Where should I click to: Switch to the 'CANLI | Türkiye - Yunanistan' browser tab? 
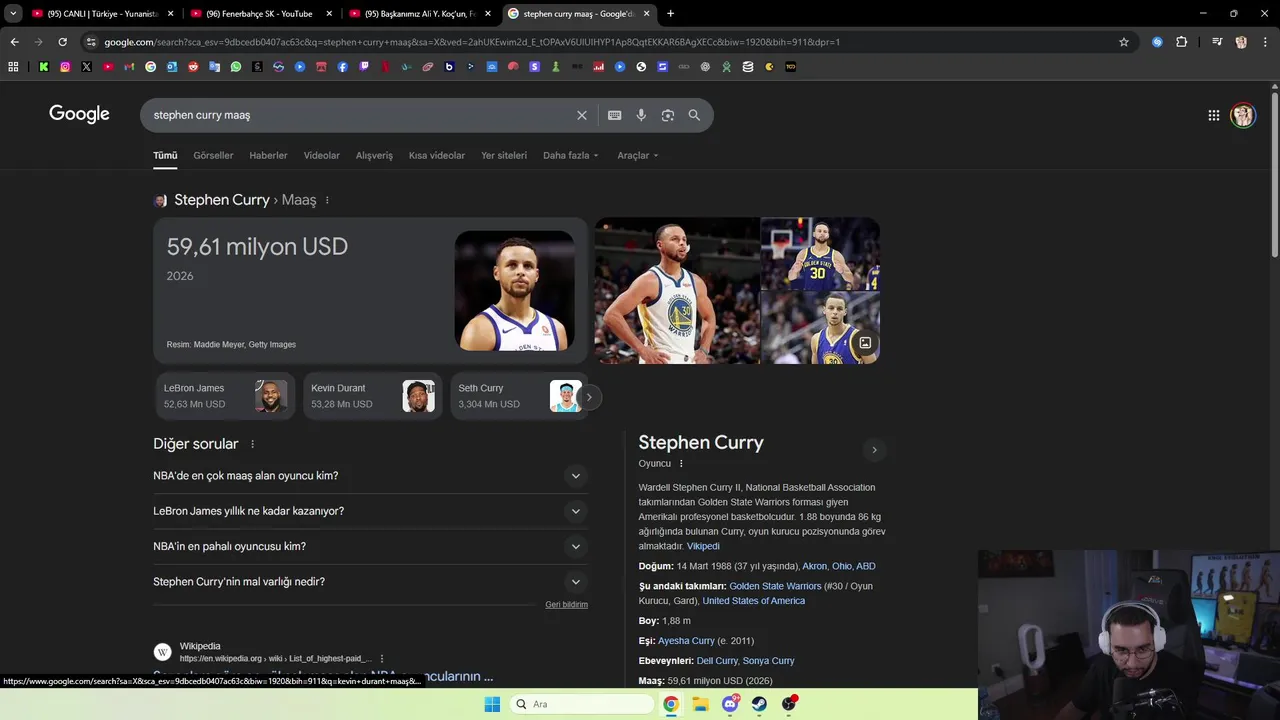(102, 14)
